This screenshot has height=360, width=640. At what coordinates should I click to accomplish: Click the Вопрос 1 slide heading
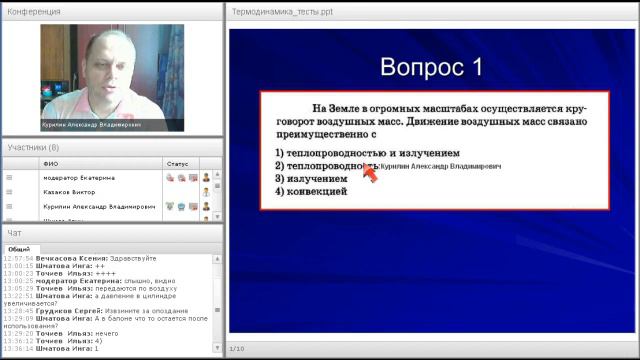click(x=431, y=67)
